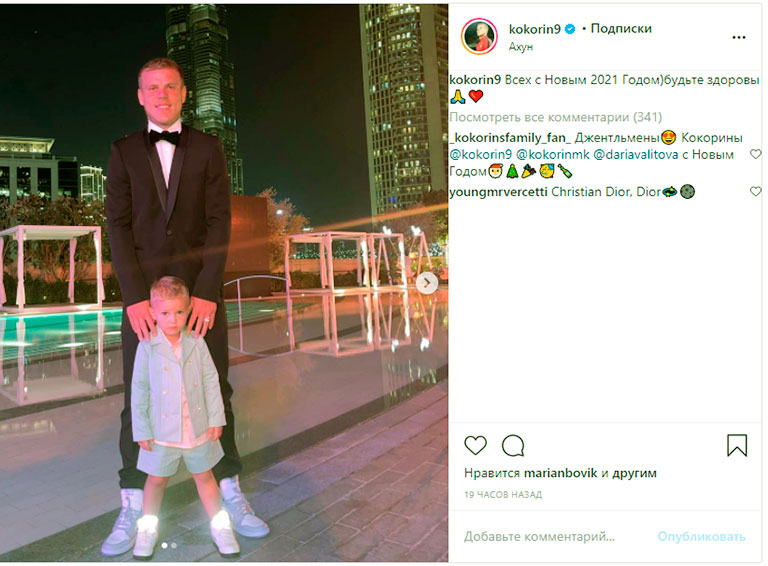This screenshot has width=768, height=566.
Task: Open the three-dots post options menu
Action: 739,38
